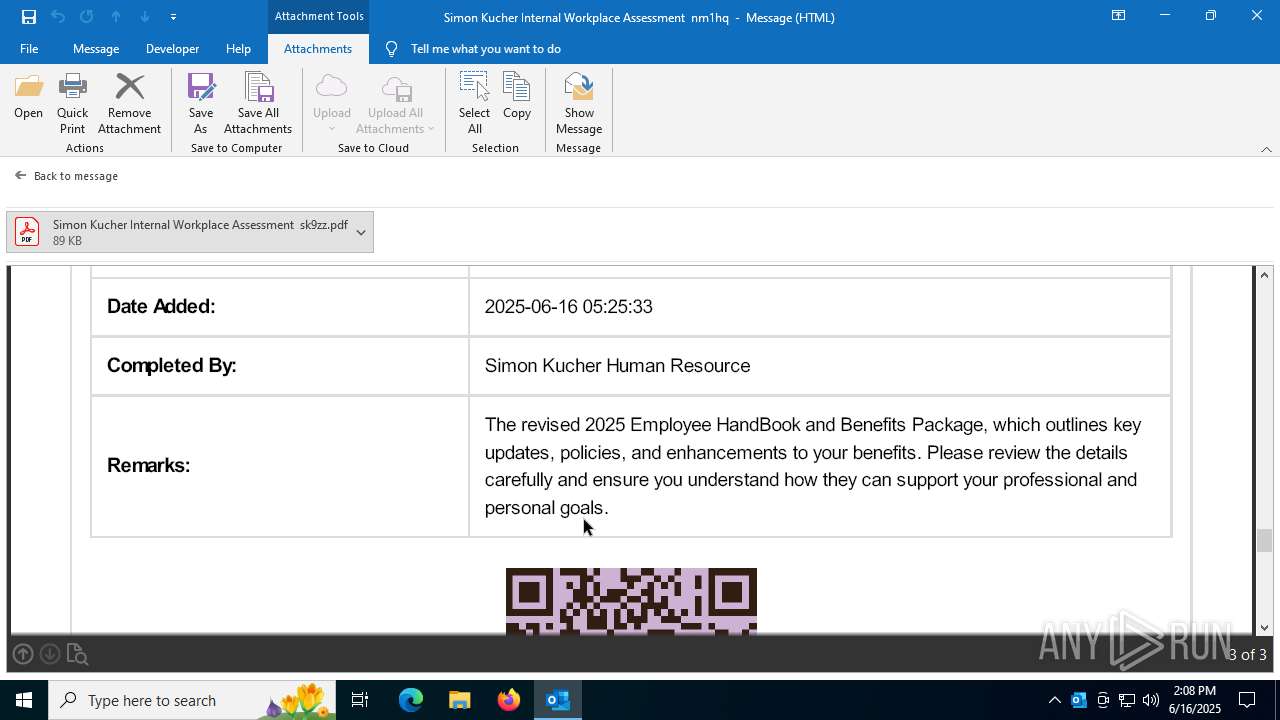Open the Help tab

tap(238, 48)
